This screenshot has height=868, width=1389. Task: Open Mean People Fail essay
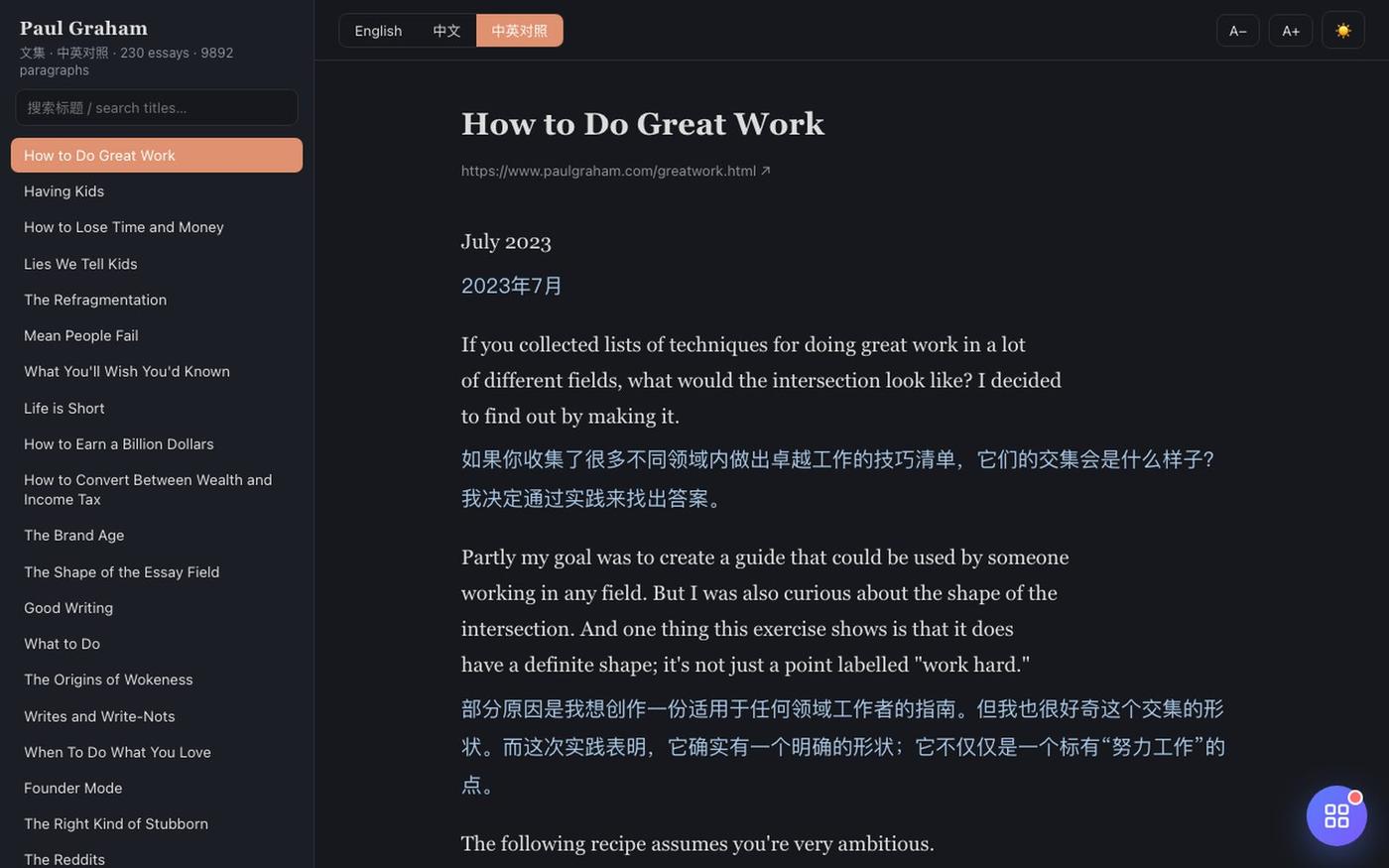(x=157, y=335)
